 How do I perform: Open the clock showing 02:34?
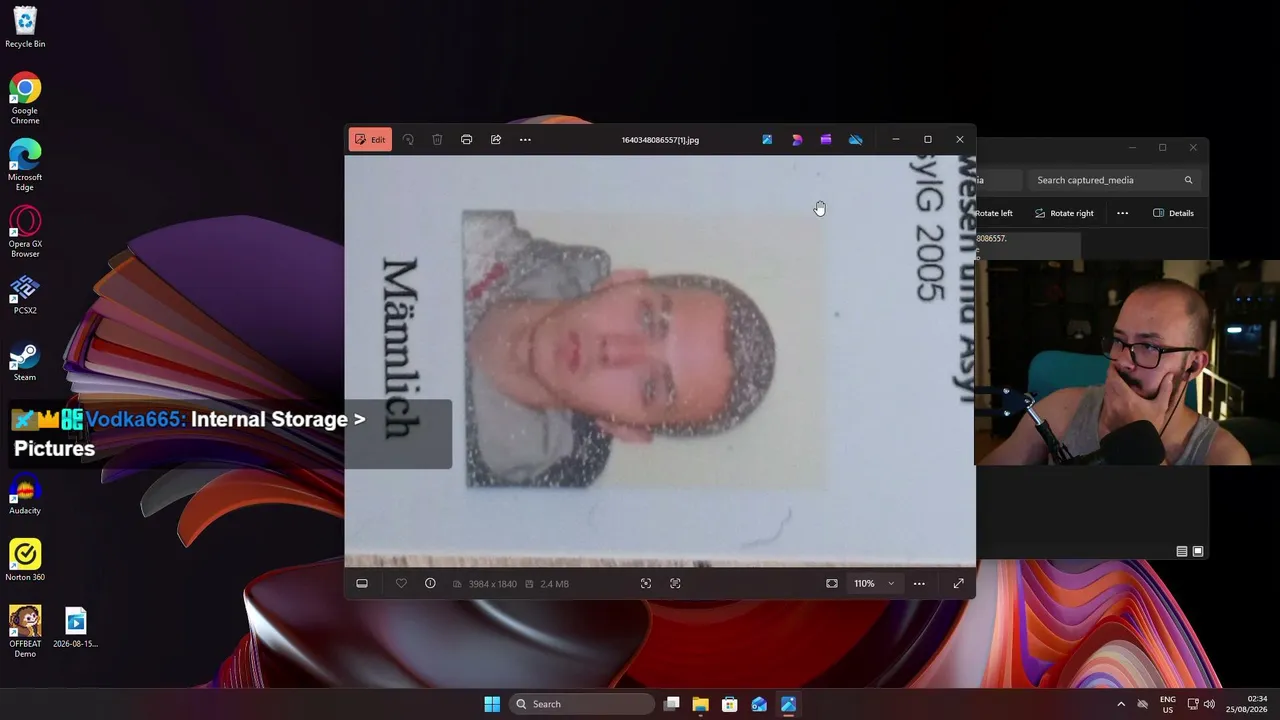(x=1247, y=704)
